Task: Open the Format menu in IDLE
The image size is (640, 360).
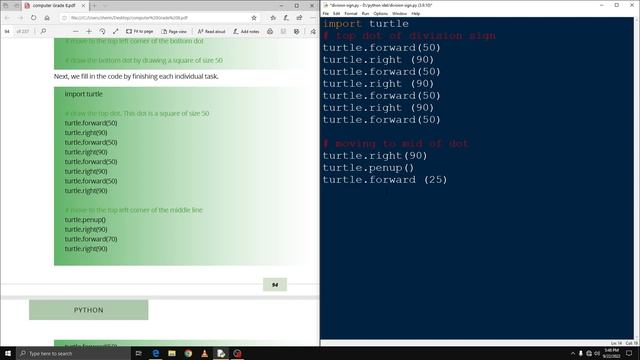Action: click(351, 13)
